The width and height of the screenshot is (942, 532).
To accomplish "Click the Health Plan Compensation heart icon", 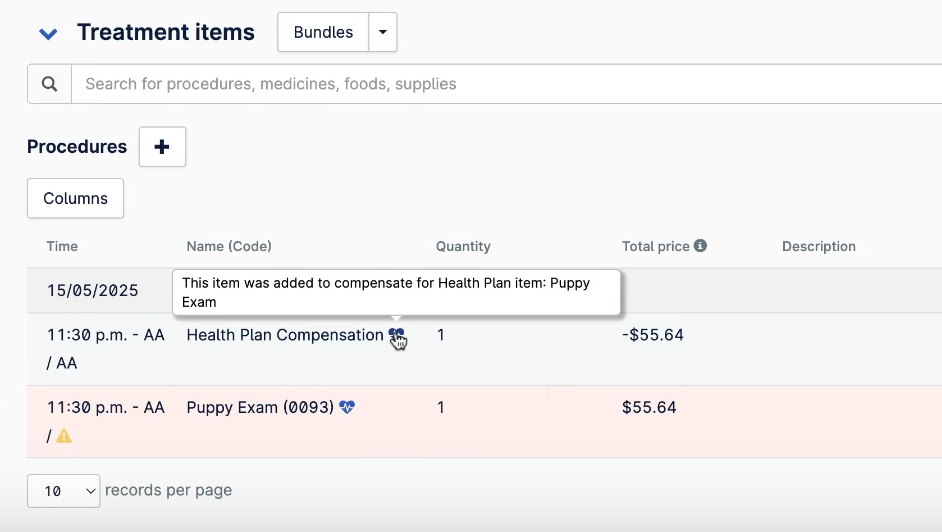I will [x=396, y=335].
